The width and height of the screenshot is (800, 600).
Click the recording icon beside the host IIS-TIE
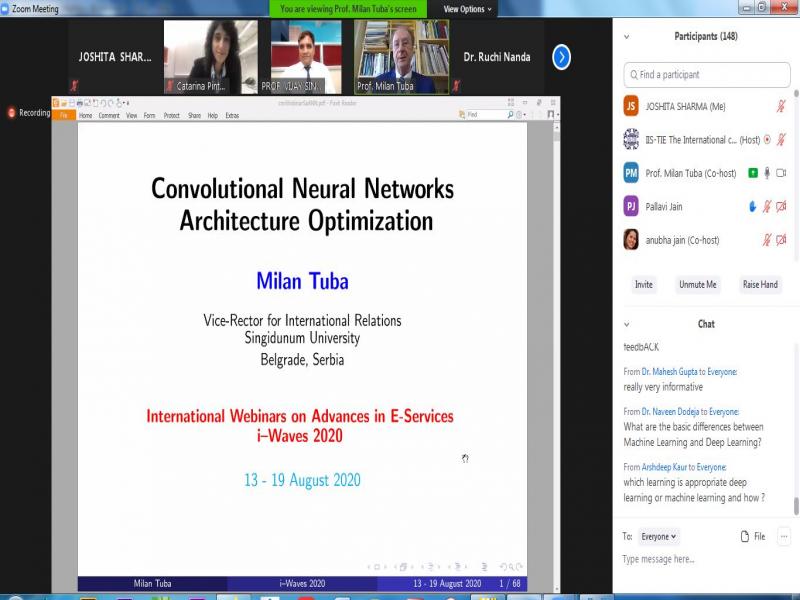(x=767, y=140)
